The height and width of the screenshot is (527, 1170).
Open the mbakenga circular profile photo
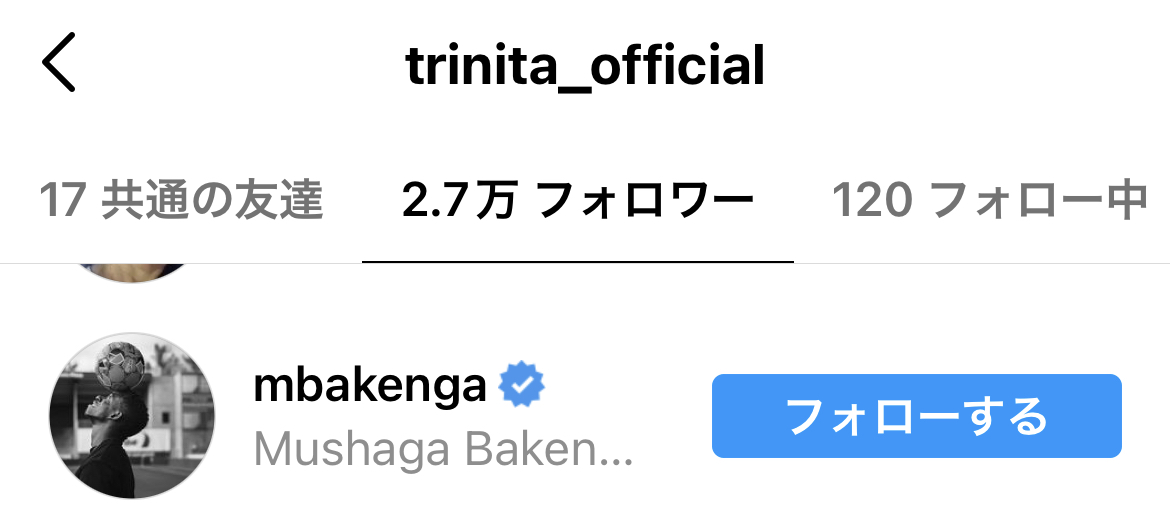pos(132,415)
